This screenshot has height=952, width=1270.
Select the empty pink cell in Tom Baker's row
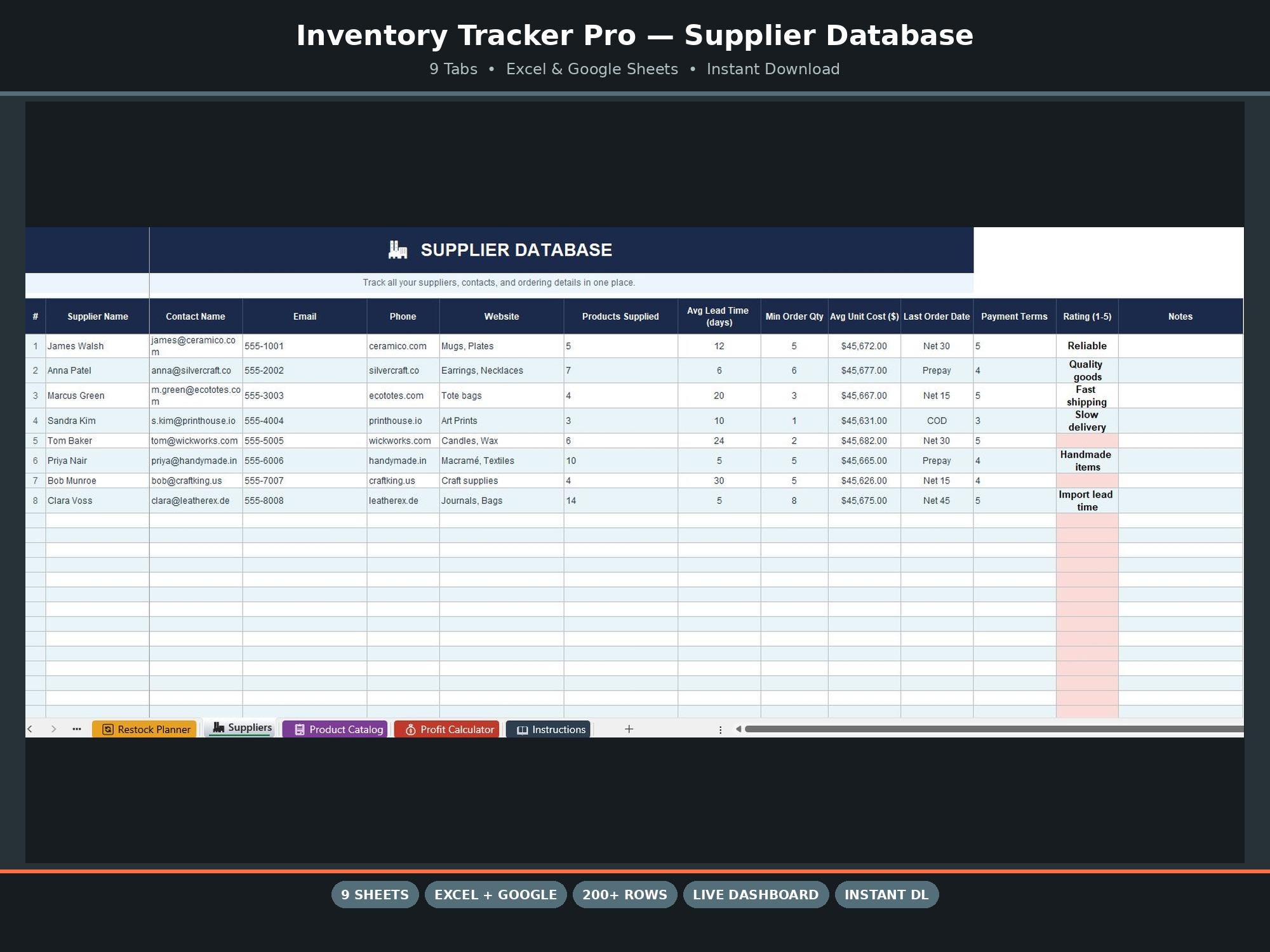click(x=1087, y=440)
